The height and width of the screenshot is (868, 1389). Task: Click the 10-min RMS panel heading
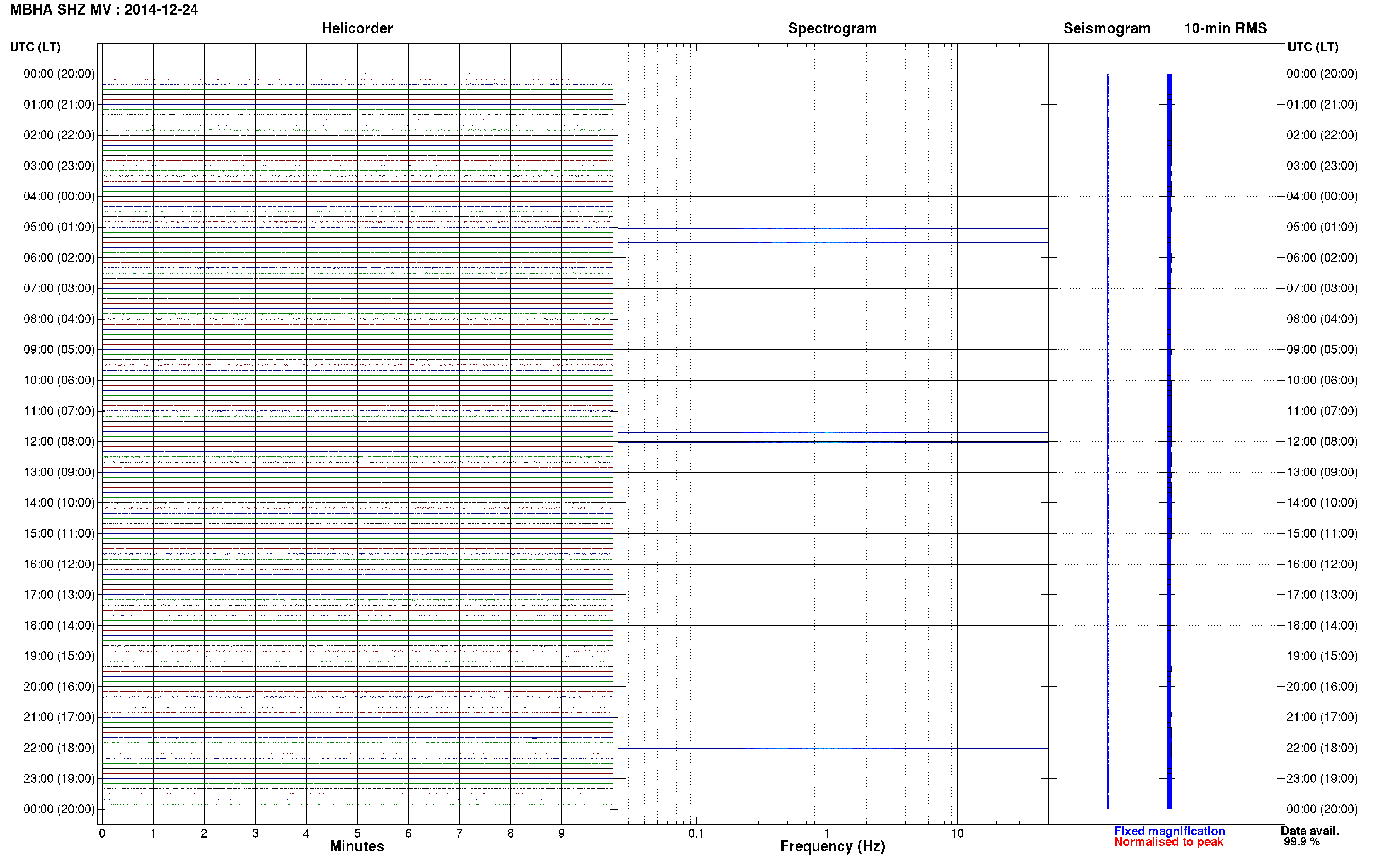pos(1225,28)
